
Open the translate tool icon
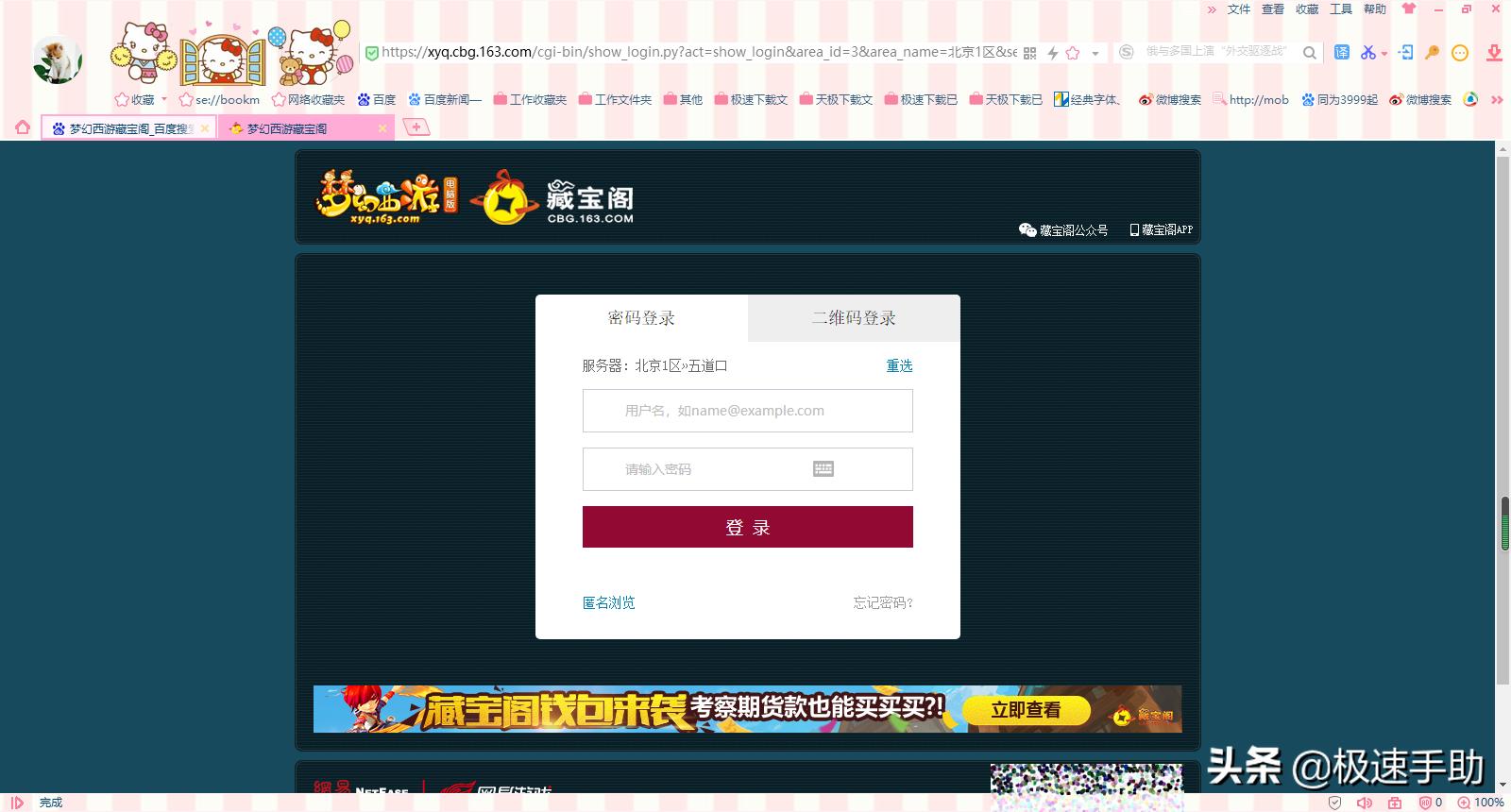tap(1342, 52)
